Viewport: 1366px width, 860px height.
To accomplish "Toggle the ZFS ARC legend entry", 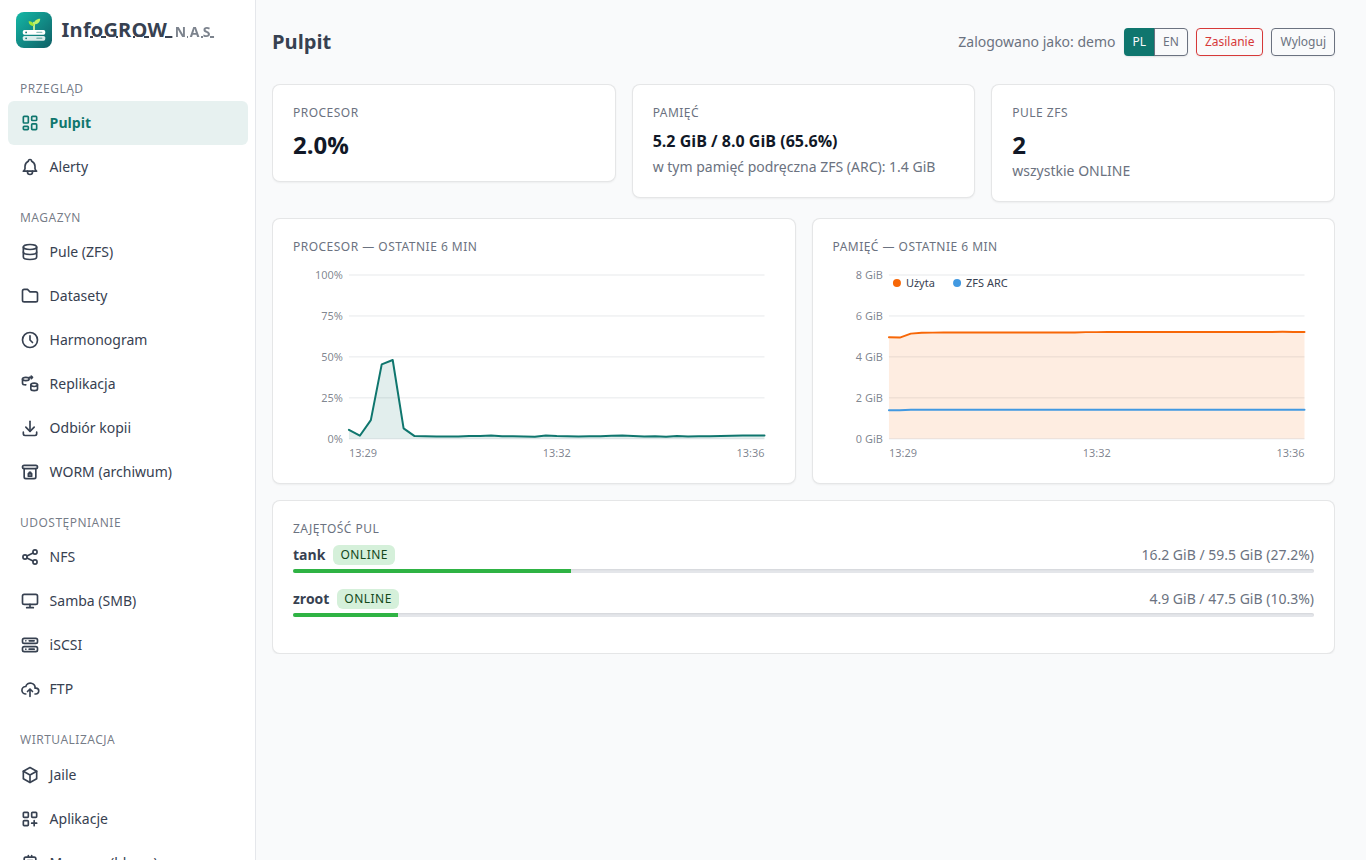I will 980,283.
